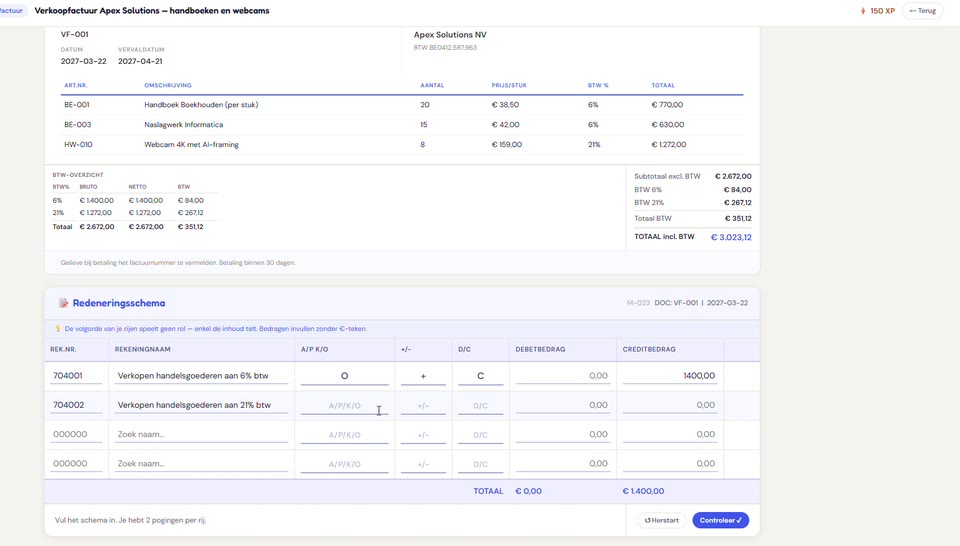This screenshot has width=960, height=546.
Task: Click customer name Apex Solutions NV
Action: click(450, 35)
